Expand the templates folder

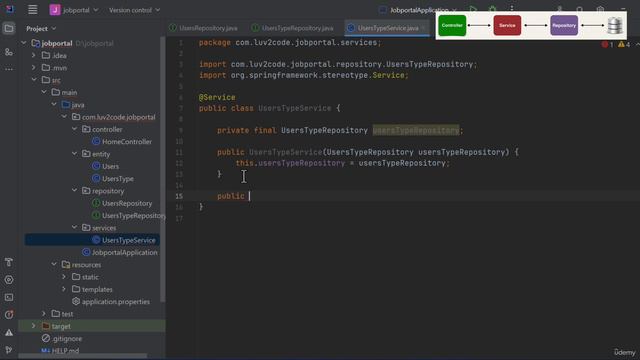64,289
